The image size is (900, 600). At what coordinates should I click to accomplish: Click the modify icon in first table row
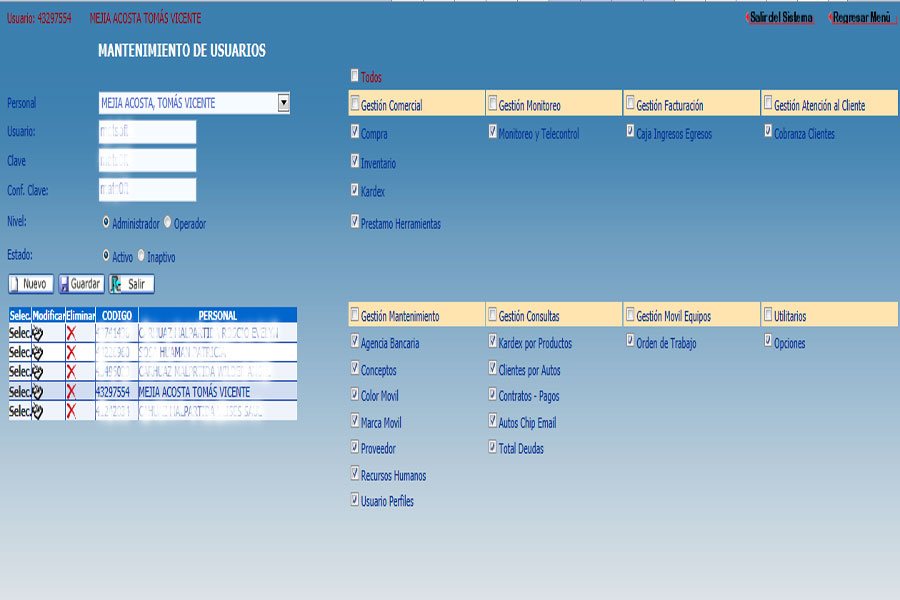coord(38,332)
